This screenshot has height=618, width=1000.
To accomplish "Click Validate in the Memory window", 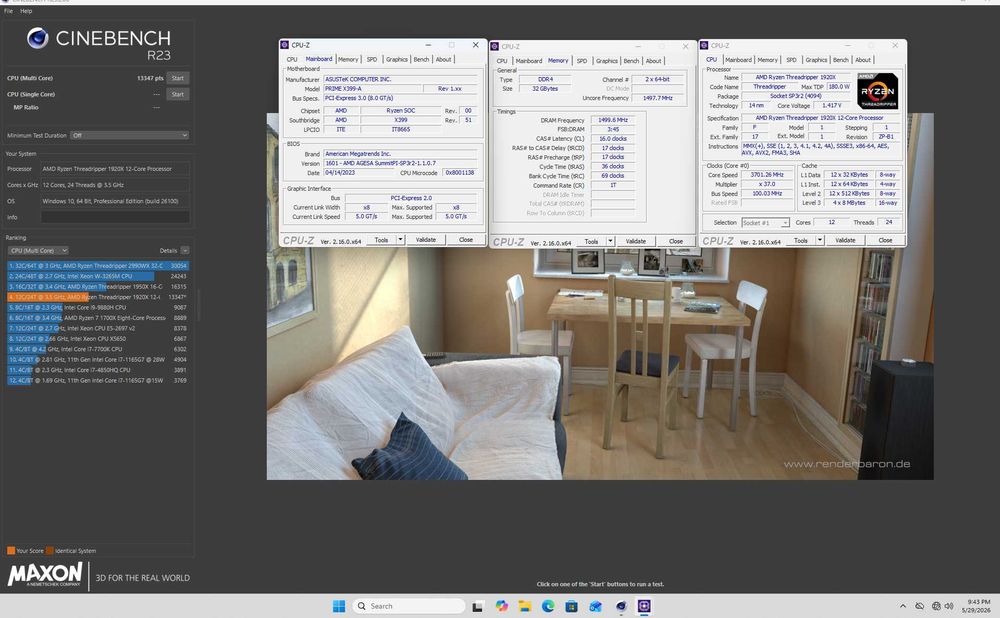I will coord(636,241).
